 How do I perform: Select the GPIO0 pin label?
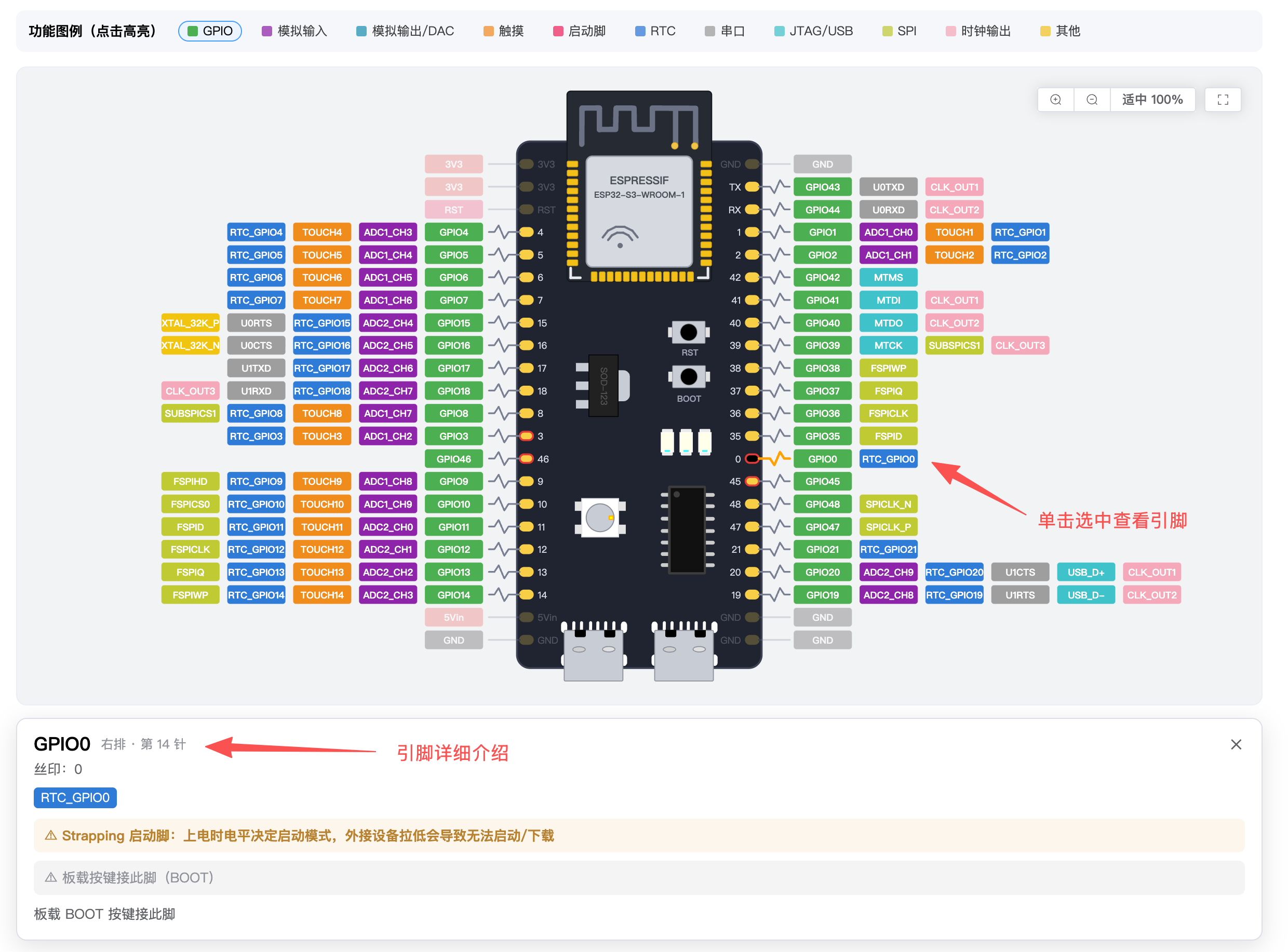pos(822,459)
